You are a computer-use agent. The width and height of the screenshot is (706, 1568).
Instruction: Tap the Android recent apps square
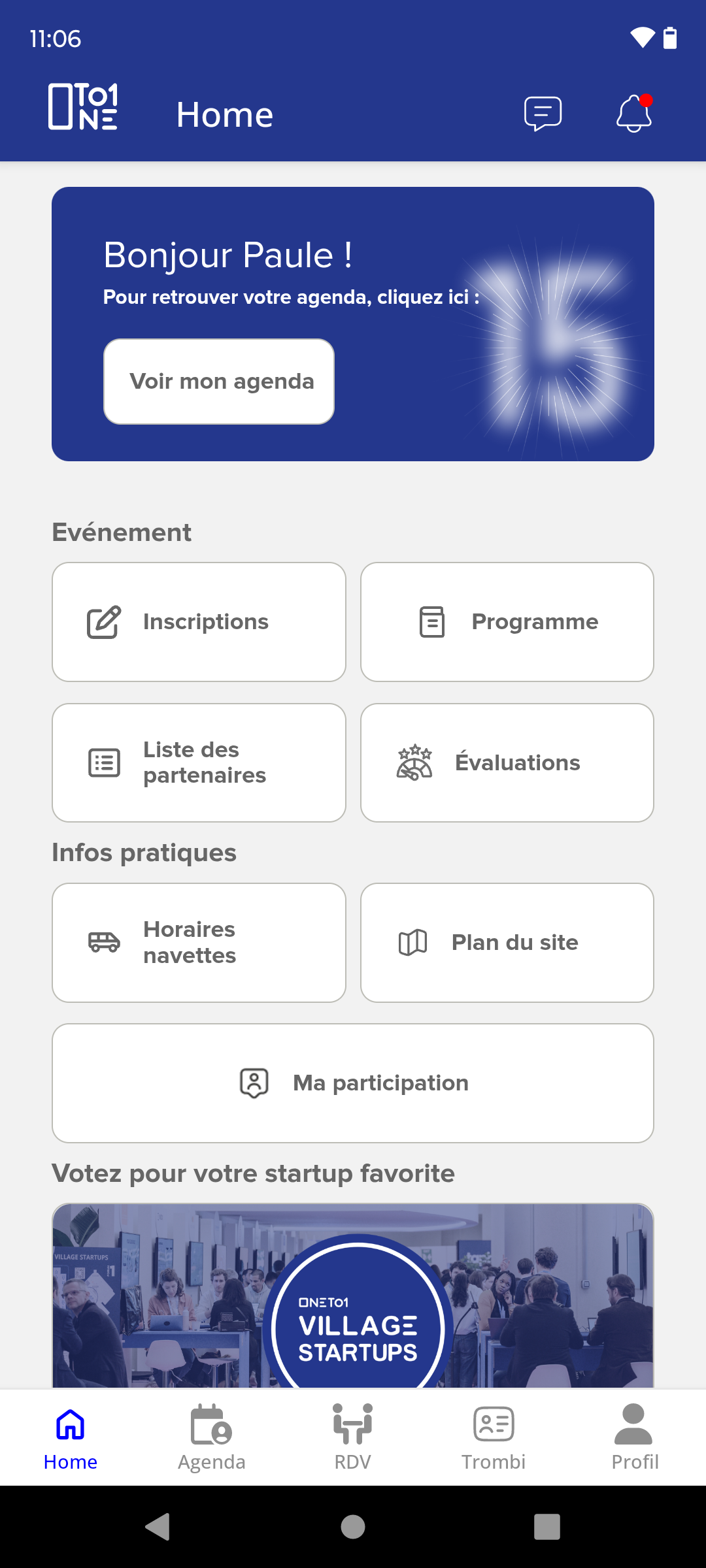pos(547,1527)
